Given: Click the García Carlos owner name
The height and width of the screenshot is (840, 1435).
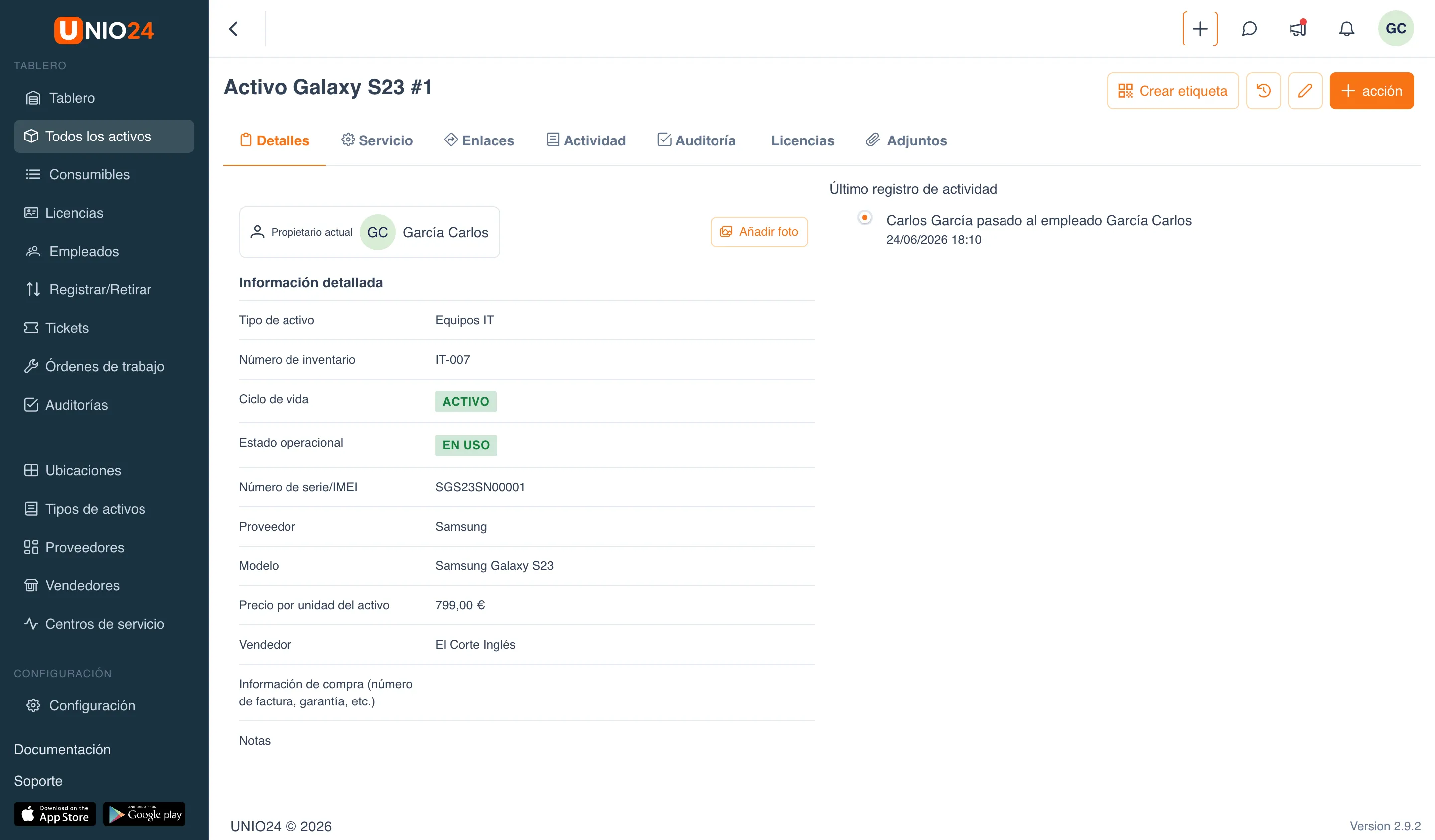Looking at the screenshot, I should point(445,232).
